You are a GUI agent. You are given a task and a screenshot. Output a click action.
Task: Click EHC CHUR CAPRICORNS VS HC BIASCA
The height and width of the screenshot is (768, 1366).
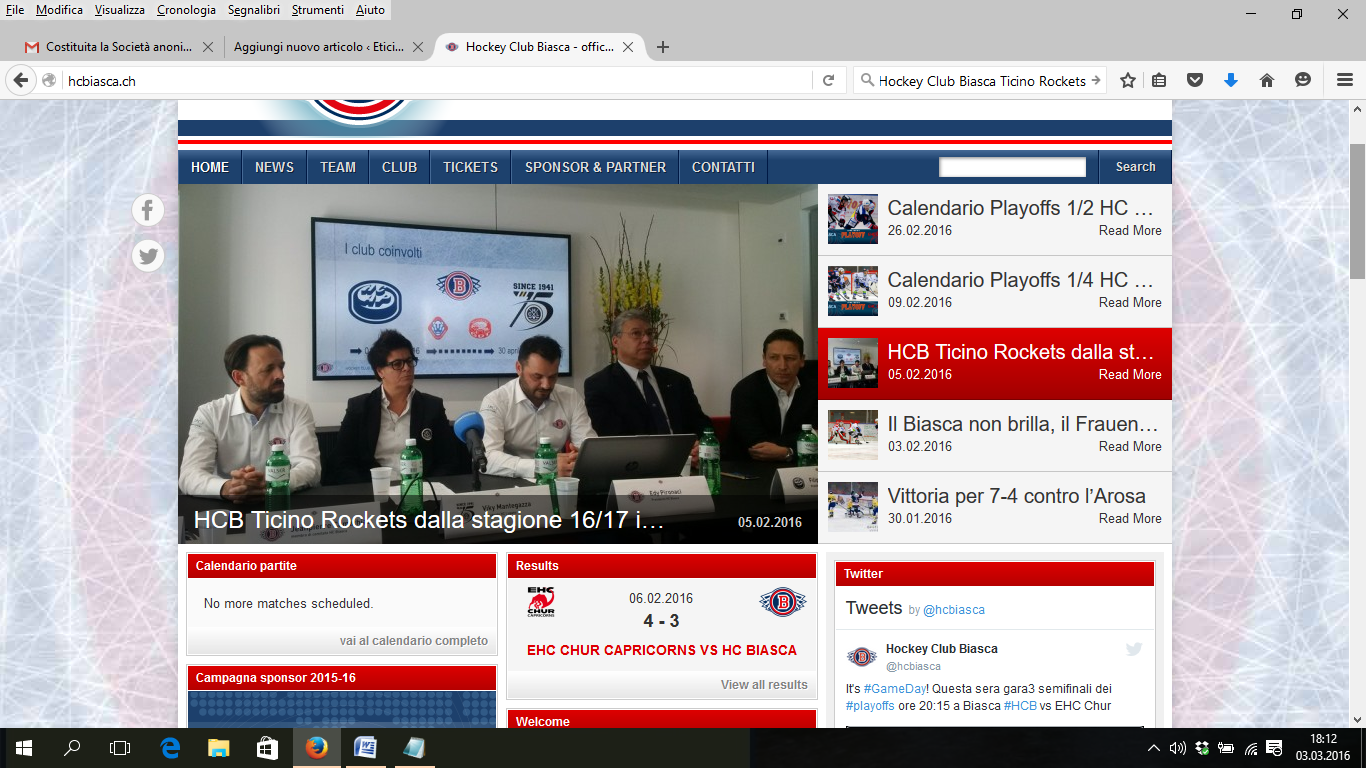click(x=662, y=650)
